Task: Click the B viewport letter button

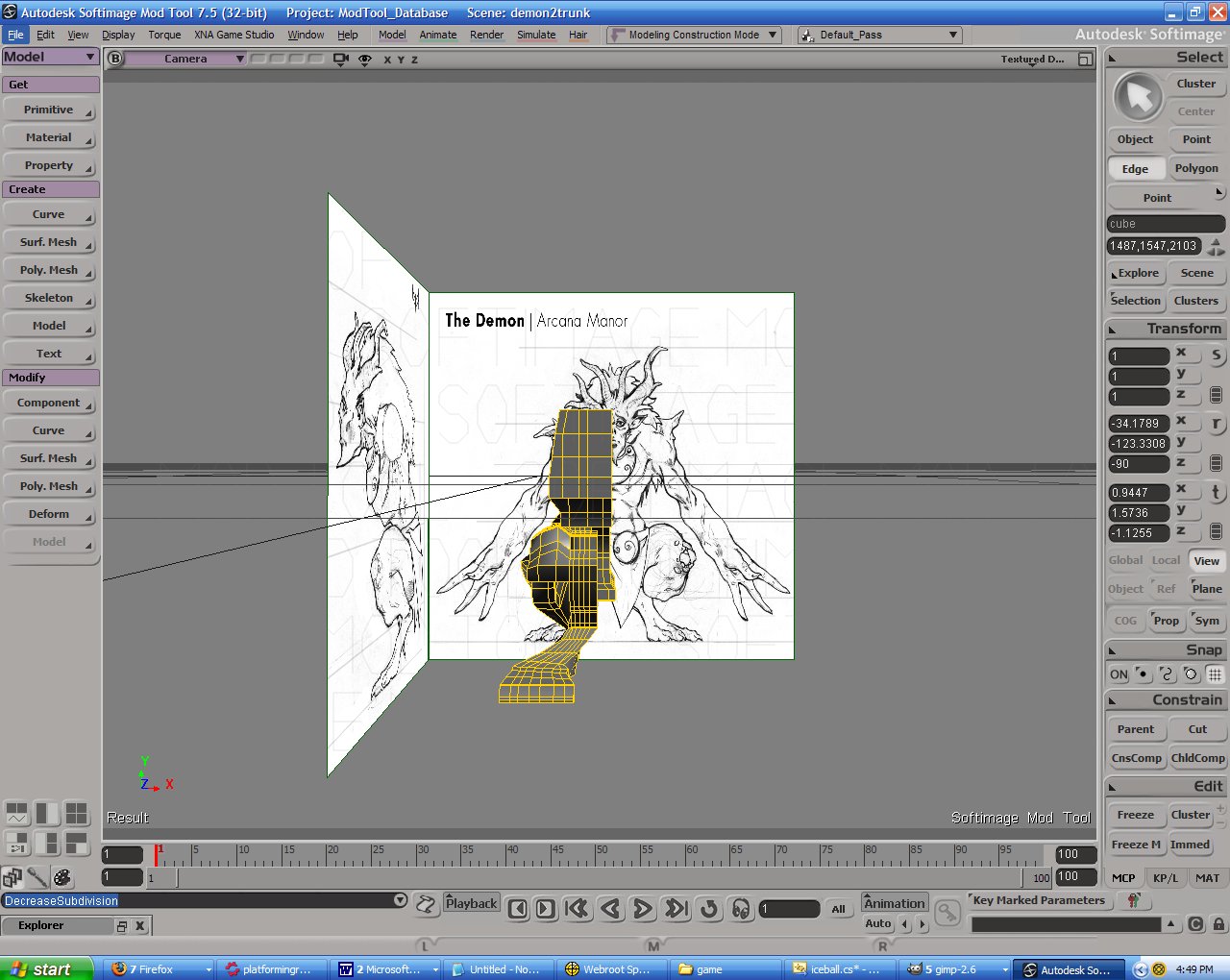Action: point(115,59)
